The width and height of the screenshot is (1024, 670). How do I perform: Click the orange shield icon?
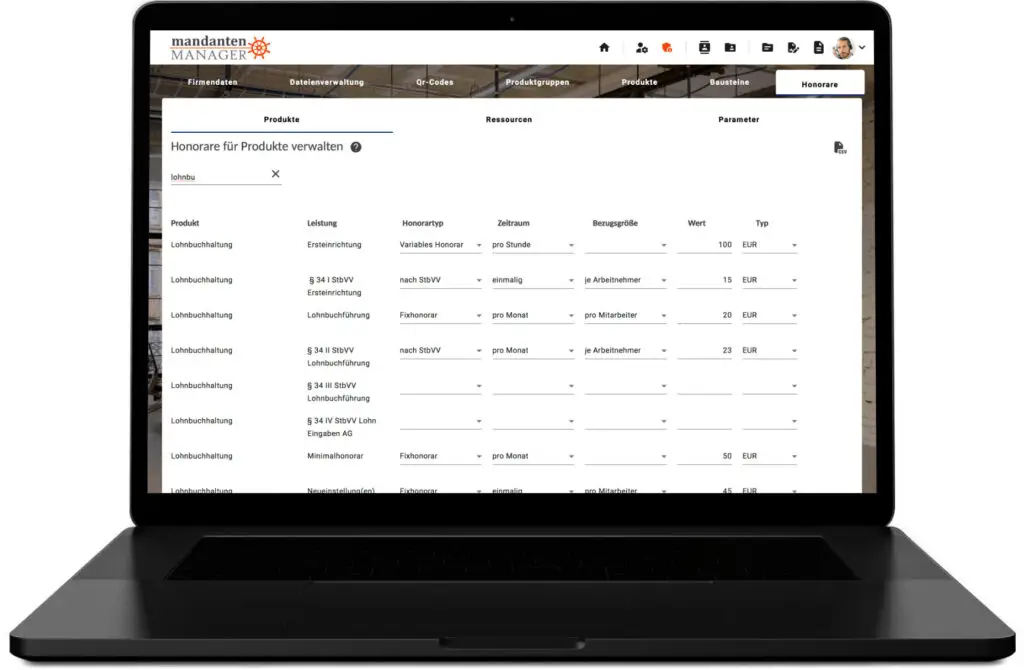click(x=667, y=47)
